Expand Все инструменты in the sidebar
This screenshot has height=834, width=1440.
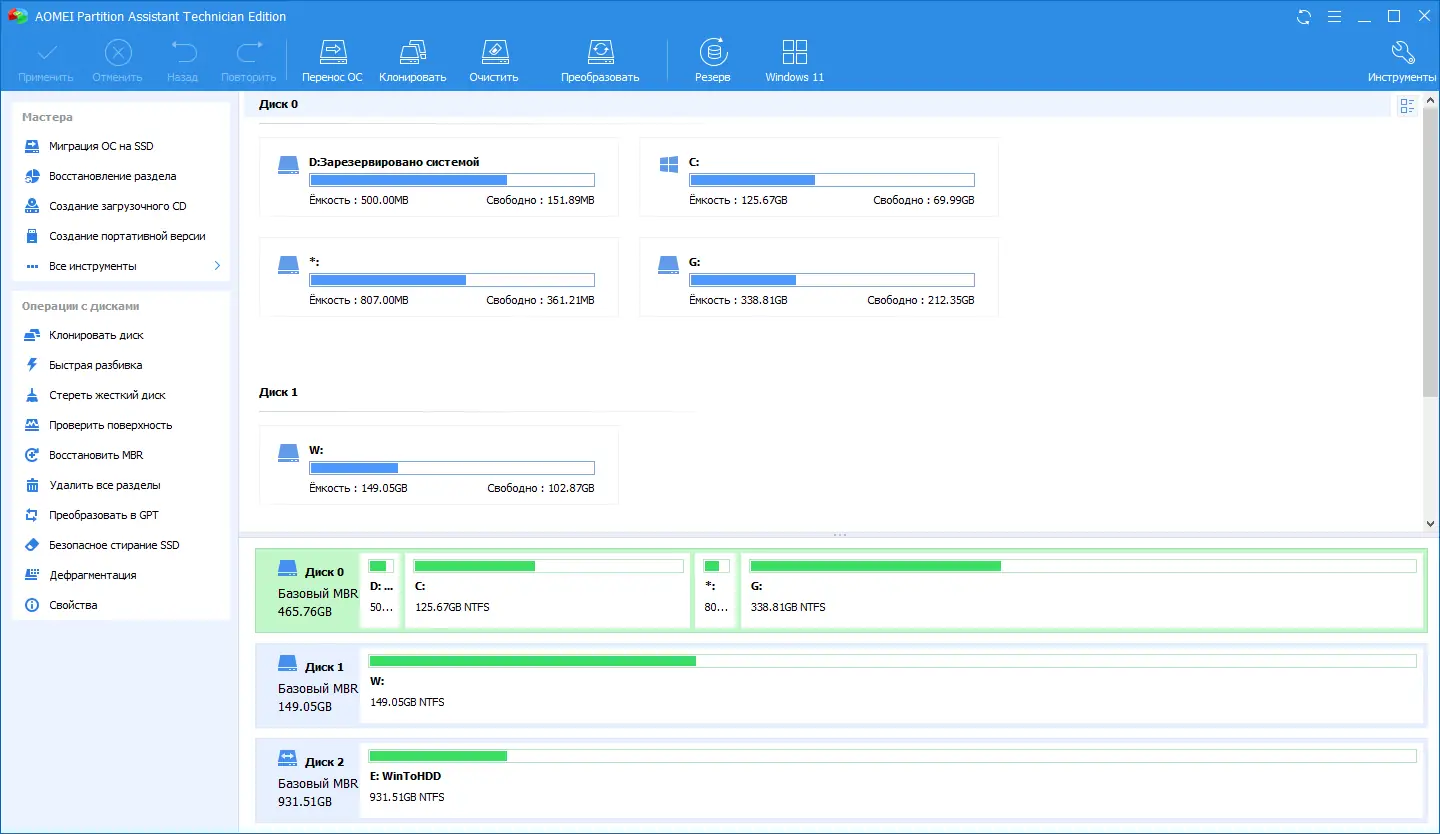(x=94, y=265)
